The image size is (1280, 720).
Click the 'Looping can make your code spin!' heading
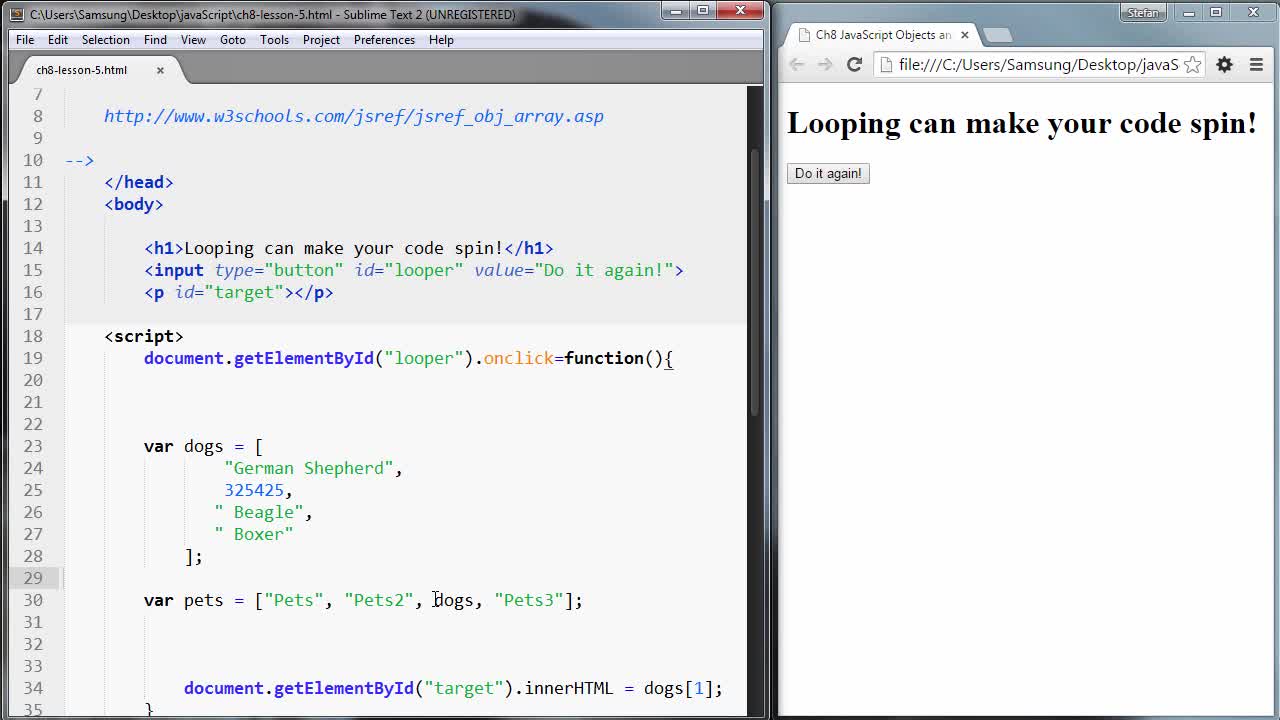point(1022,123)
